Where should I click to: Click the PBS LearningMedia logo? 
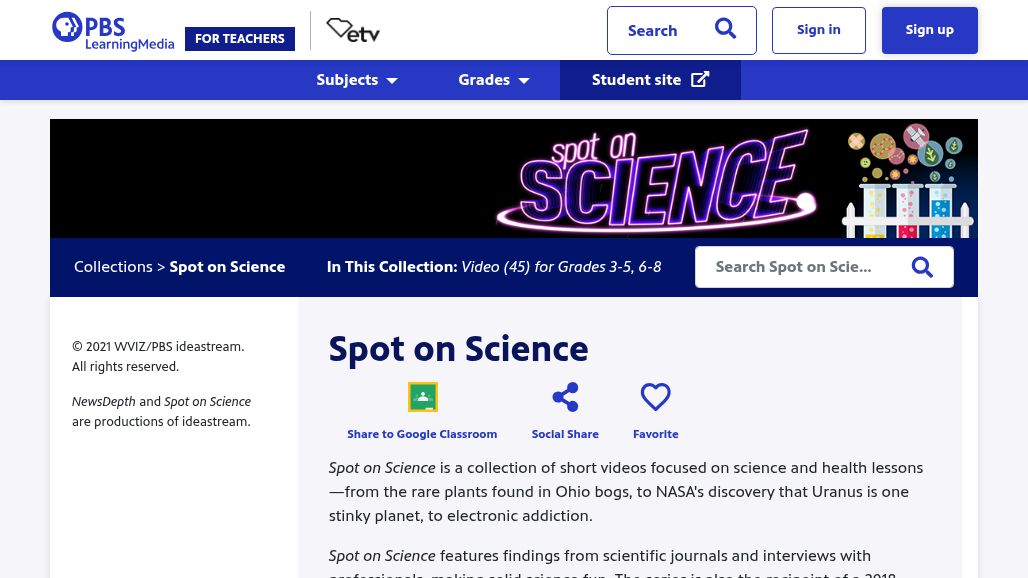click(113, 31)
